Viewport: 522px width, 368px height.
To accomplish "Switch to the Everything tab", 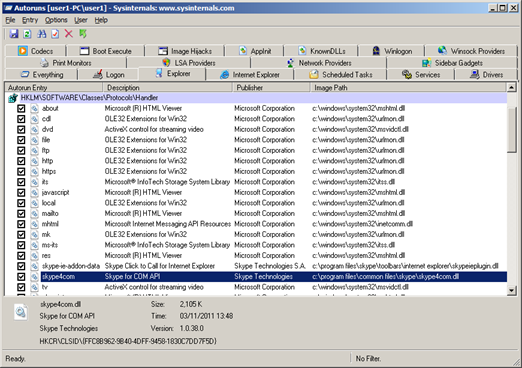I will pyautogui.click(x=42, y=75).
